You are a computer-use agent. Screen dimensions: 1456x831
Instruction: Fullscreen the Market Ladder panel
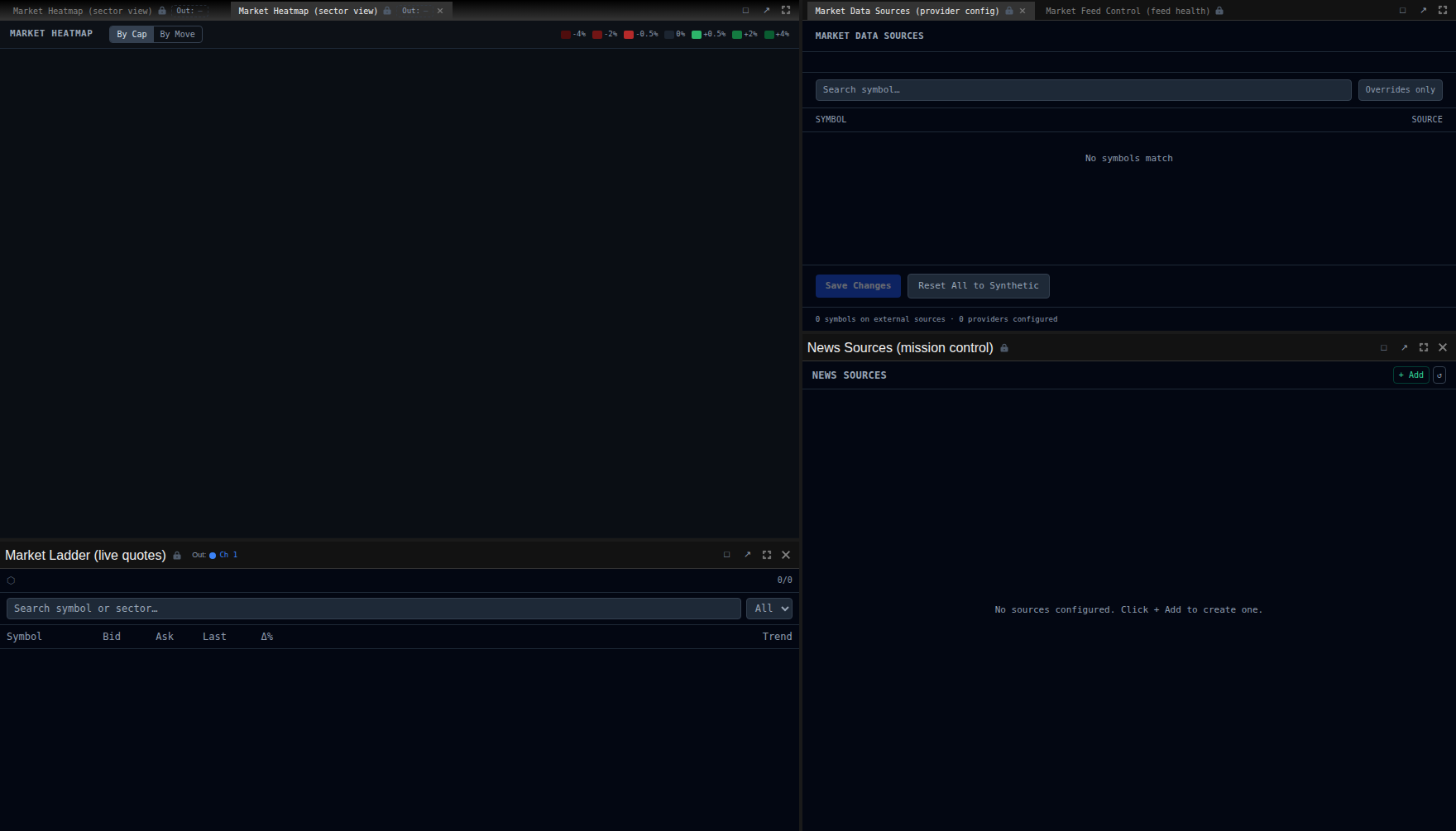click(767, 555)
